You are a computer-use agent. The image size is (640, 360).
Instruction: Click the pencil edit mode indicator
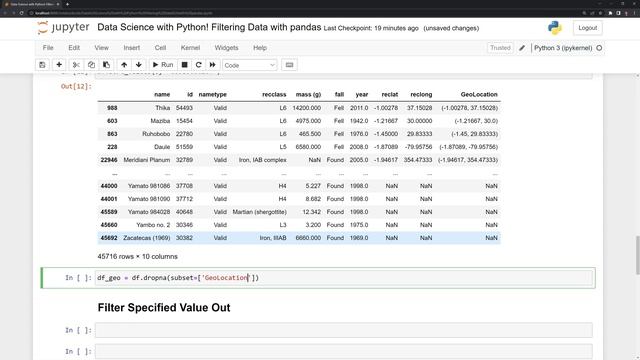pos(522,48)
